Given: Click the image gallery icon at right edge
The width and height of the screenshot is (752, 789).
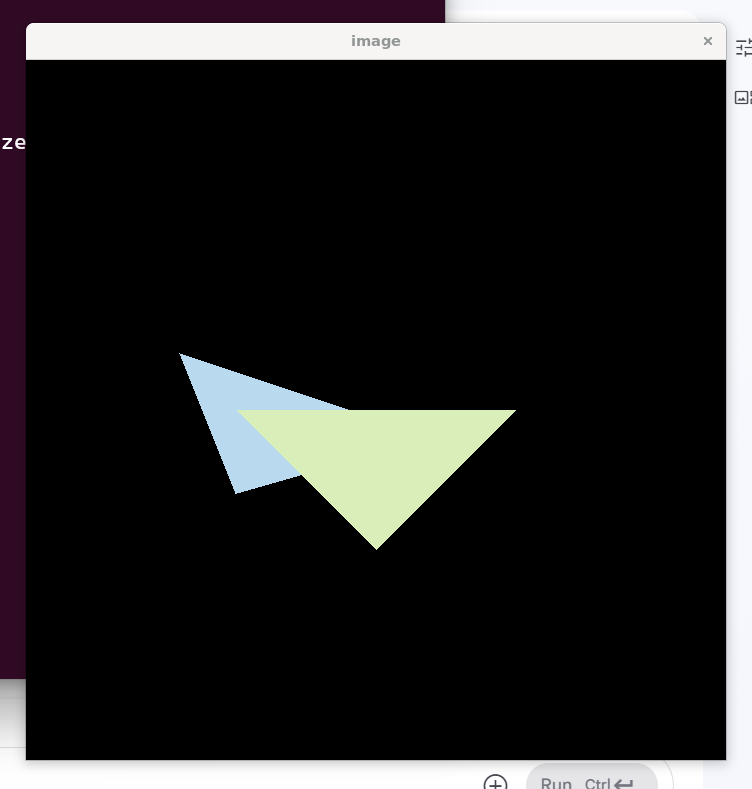Looking at the screenshot, I should [x=743, y=98].
